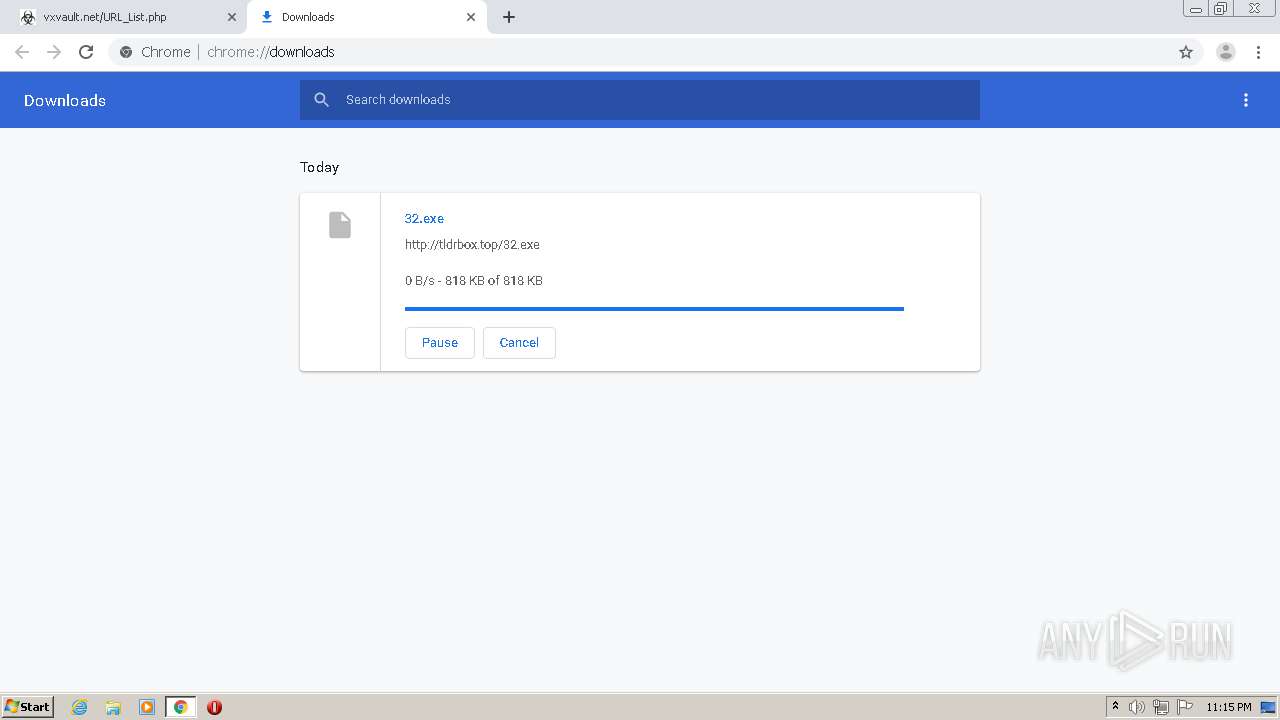
Task: Open Windows Explorer from the taskbar
Action: pos(113,707)
